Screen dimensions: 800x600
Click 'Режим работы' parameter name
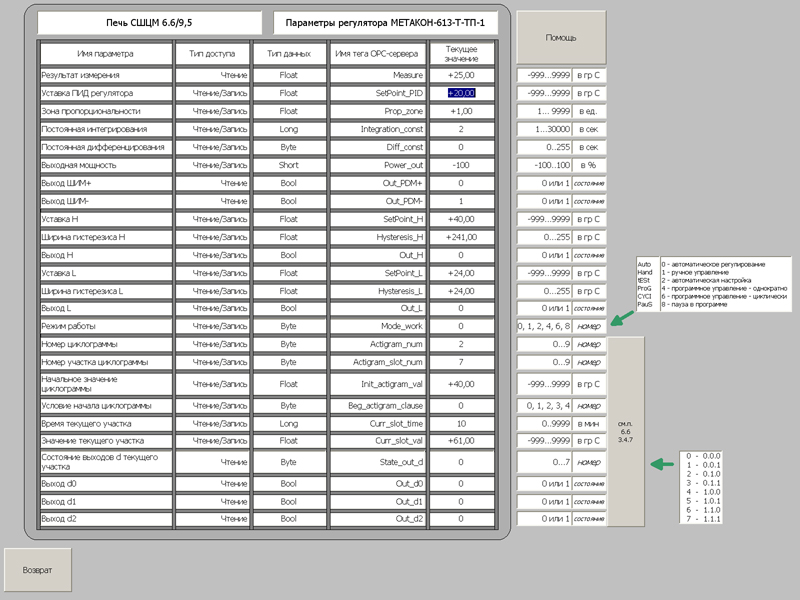click(106, 326)
